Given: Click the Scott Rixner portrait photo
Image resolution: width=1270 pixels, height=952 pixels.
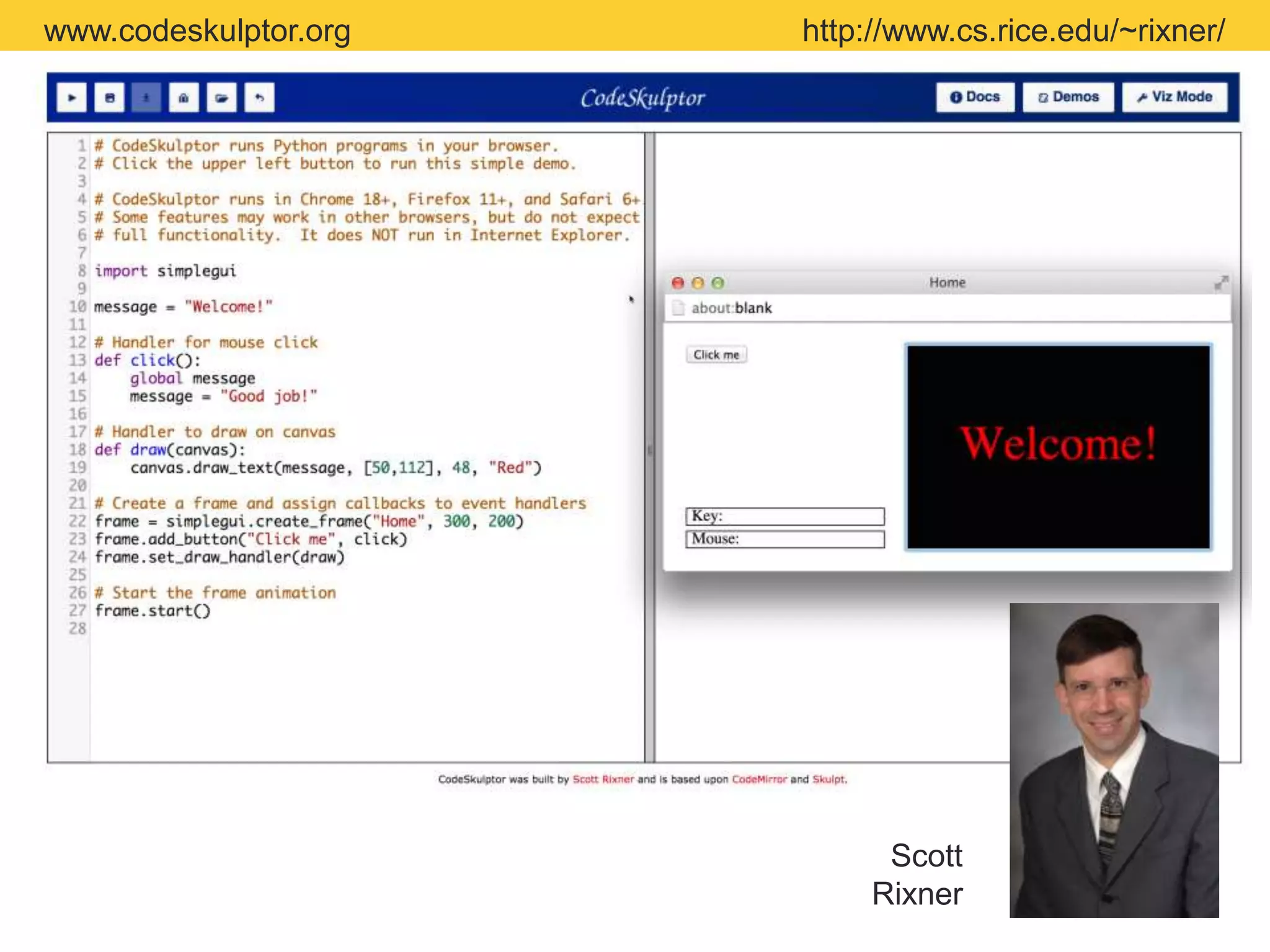Looking at the screenshot, I should (1114, 760).
